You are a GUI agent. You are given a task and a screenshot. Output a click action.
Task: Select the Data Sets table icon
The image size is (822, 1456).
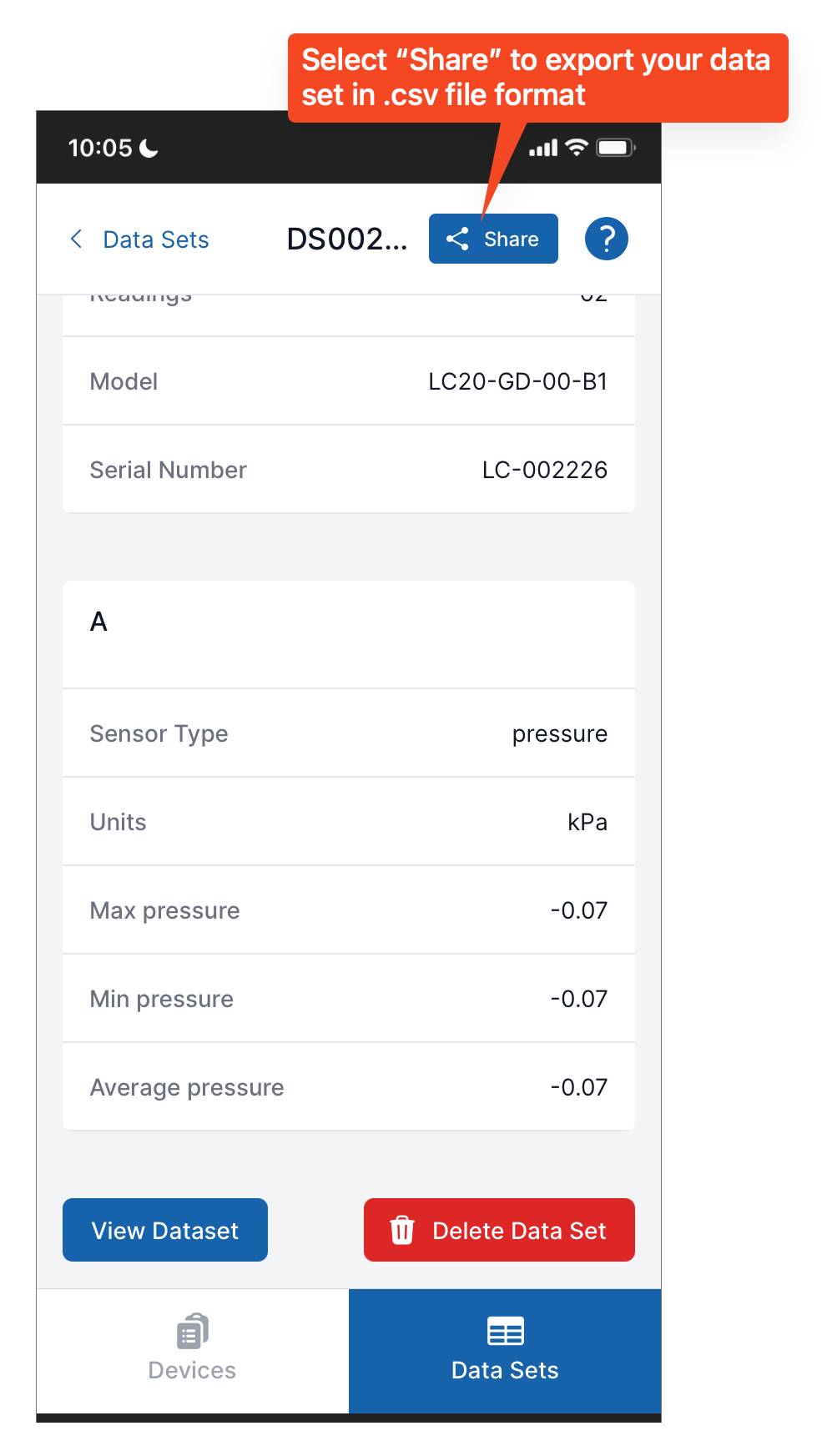pyautogui.click(x=505, y=1331)
